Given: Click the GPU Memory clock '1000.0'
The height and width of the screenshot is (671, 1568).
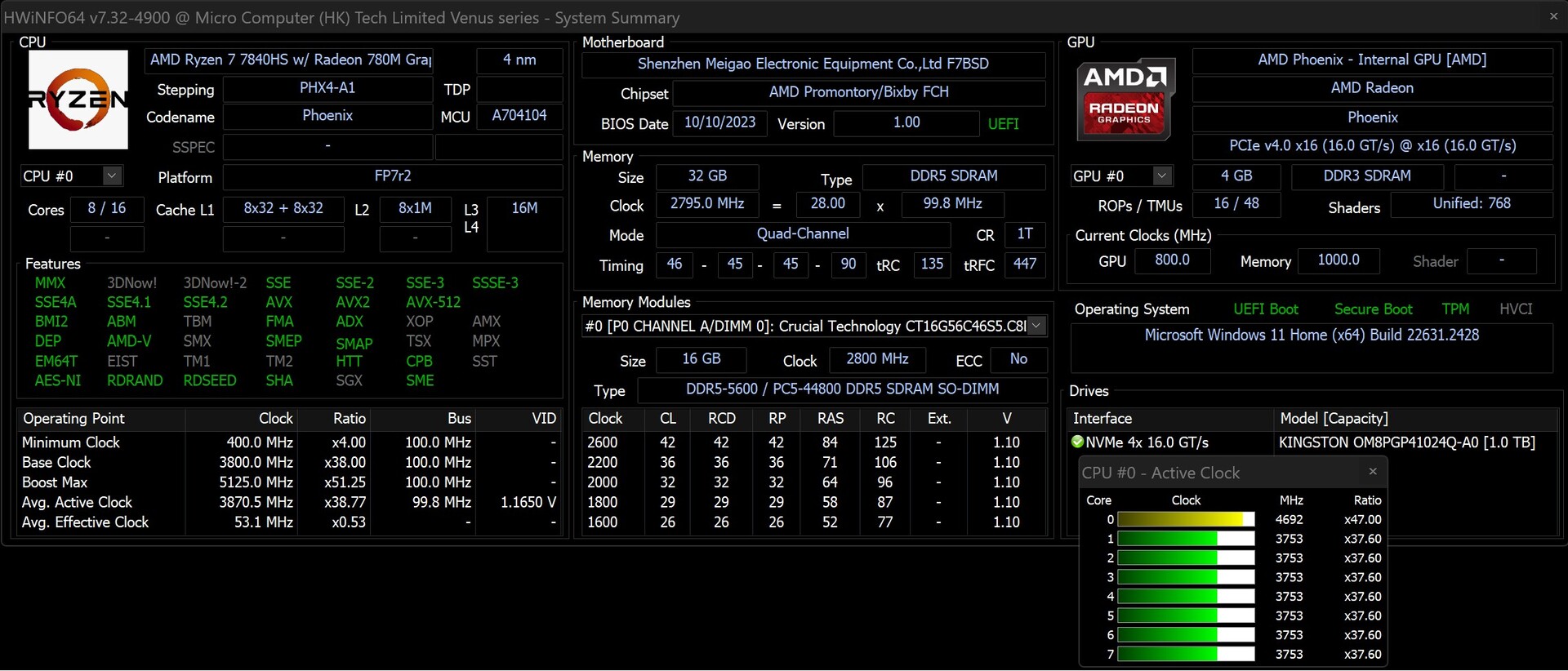Looking at the screenshot, I should [x=1339, y=260].
